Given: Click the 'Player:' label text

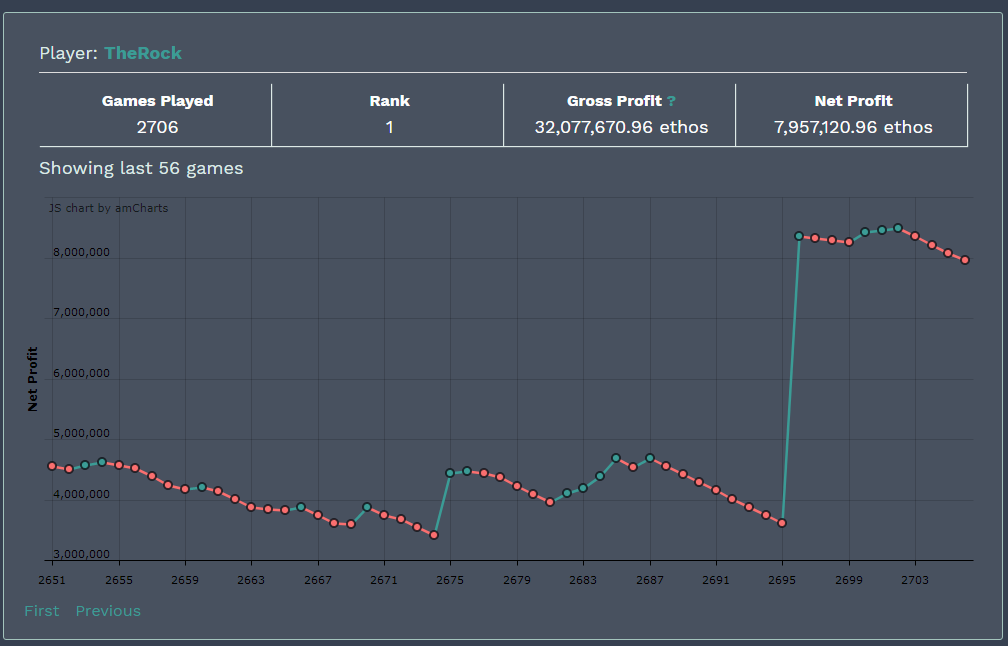Looking at the screenshot, I should tap(69, 53).
